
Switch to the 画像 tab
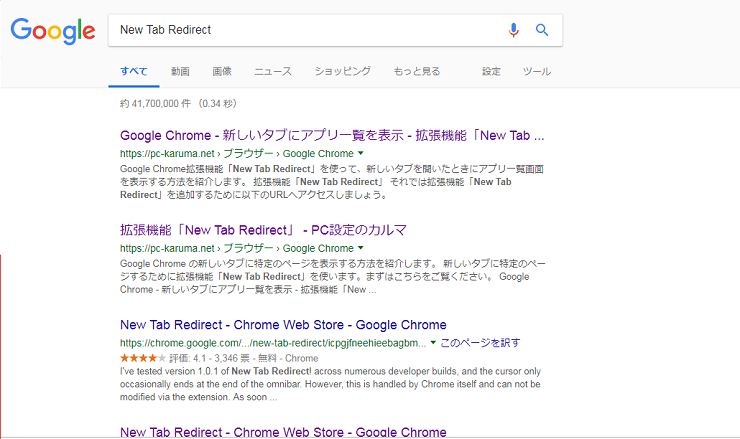222,71
